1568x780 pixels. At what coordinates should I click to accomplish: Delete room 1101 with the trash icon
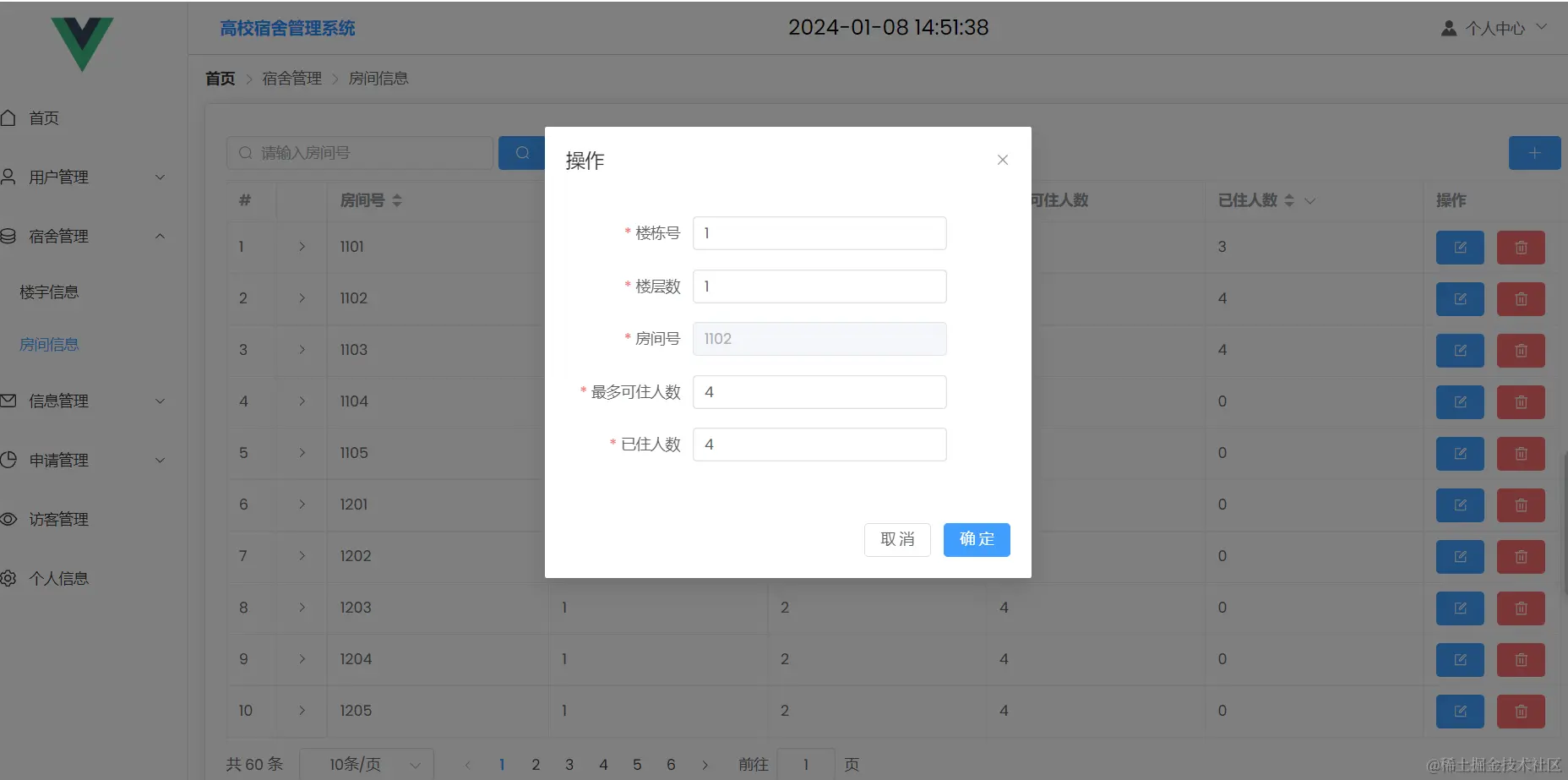(1521, 248)
